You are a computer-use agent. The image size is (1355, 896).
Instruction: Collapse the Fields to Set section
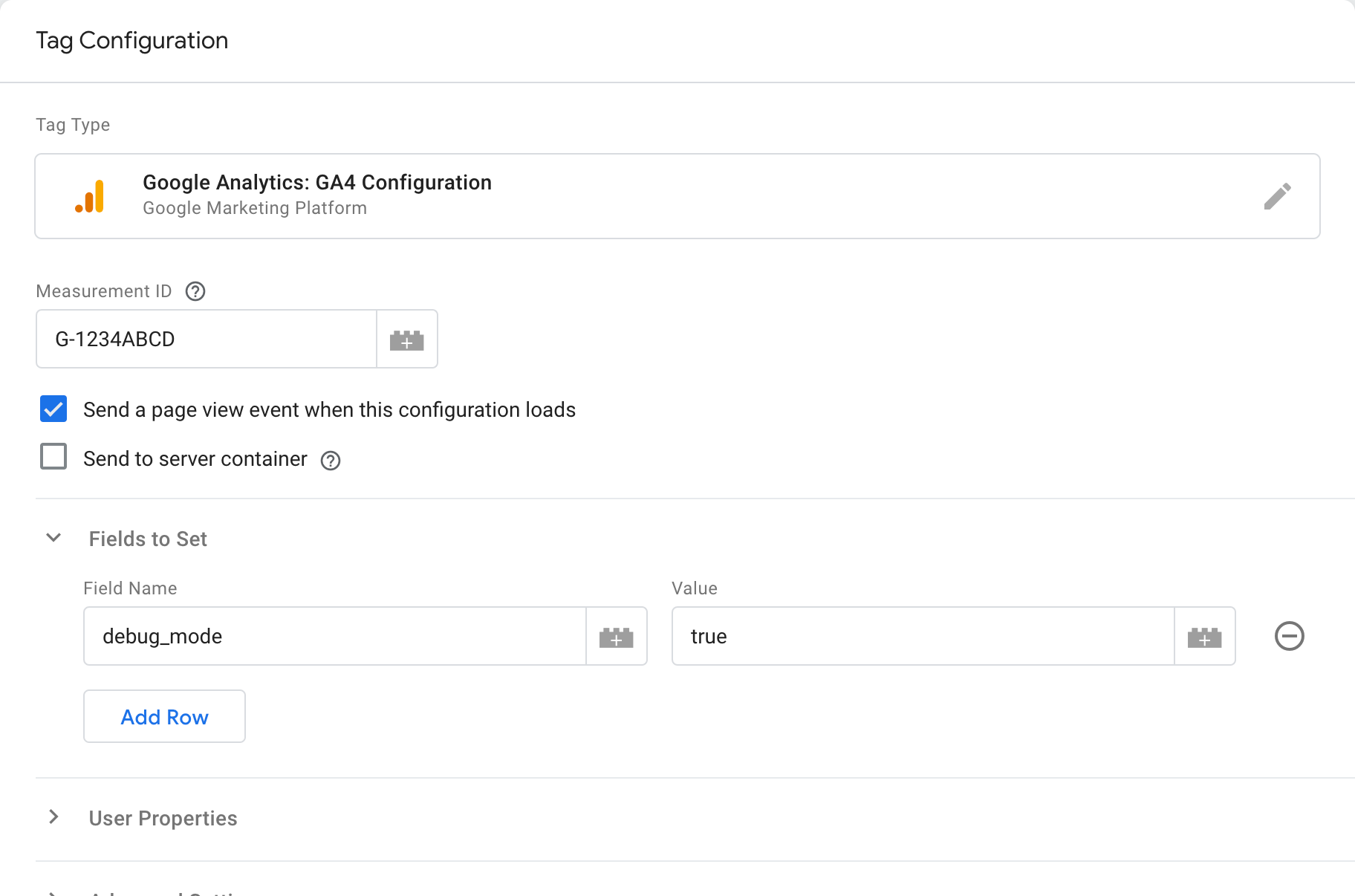[x=53, y=538]
